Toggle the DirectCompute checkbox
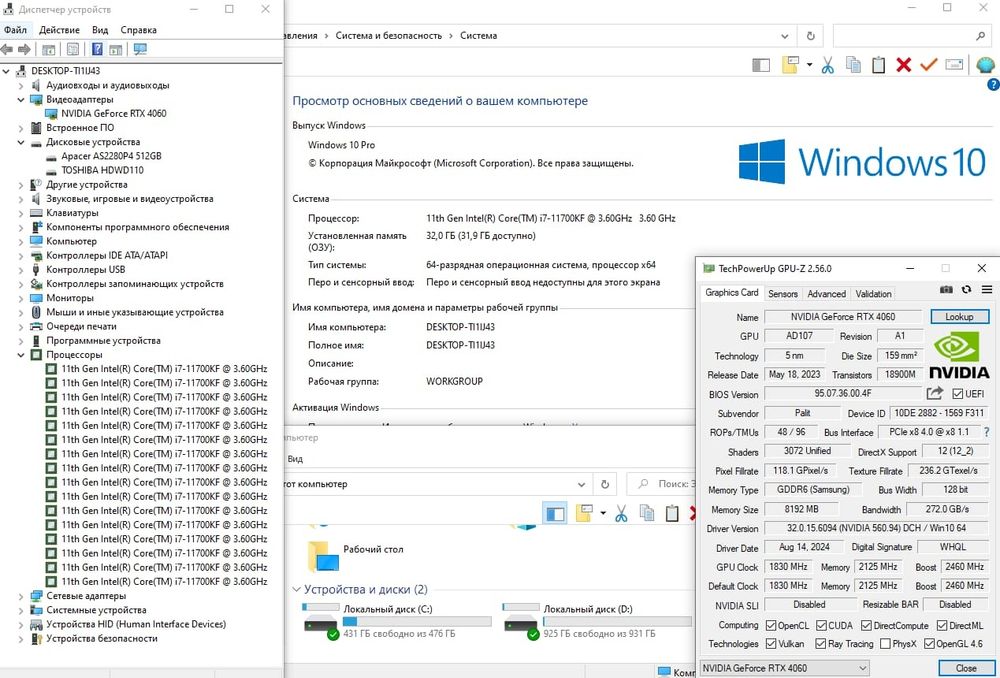This screenshot has height=678, width=1000. [x=866, y=625]
